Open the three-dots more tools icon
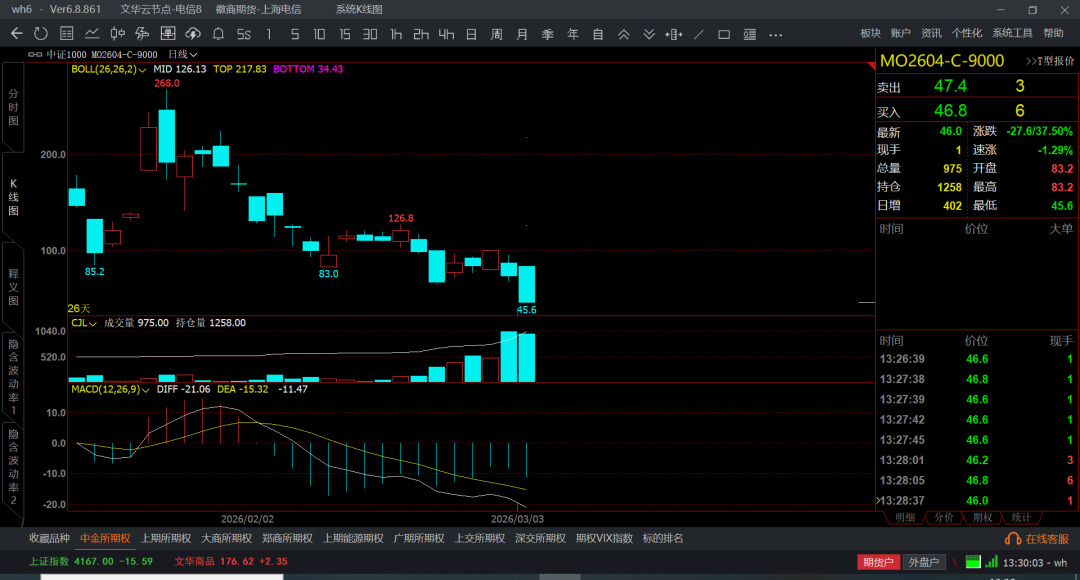1080x580 pixels. [x=775, y=34]
